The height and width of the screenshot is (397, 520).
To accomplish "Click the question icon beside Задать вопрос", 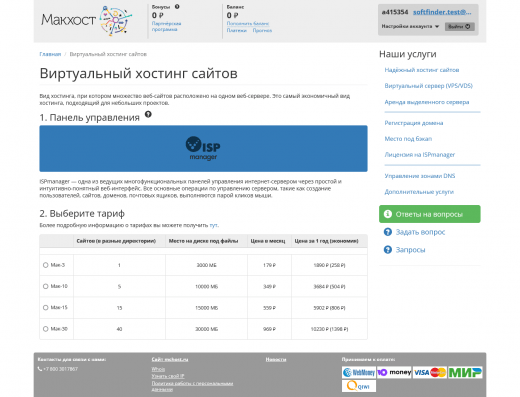I will [388, 232].
